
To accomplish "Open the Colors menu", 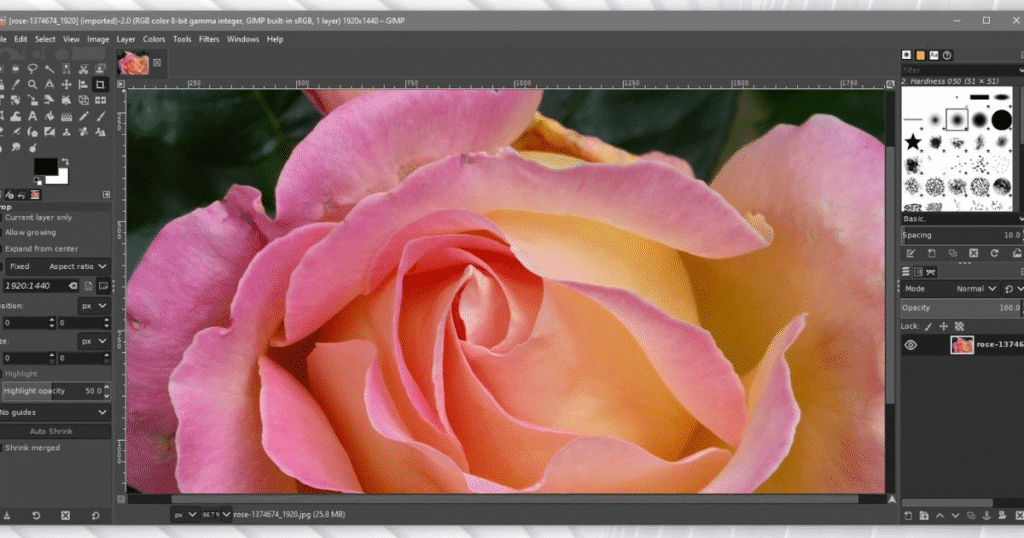I will click(x=154, y=39).
